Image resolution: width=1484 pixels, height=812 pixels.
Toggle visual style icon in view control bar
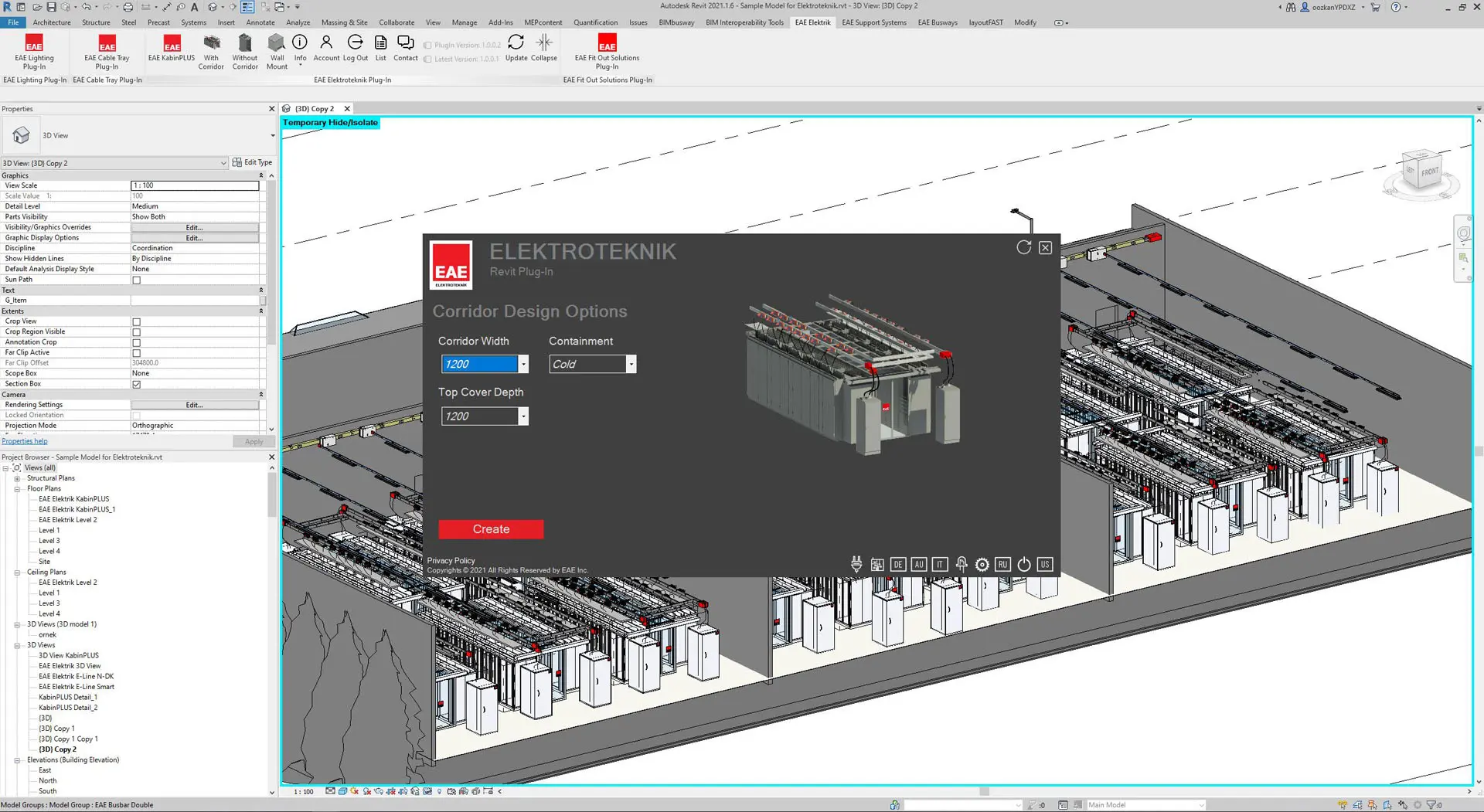coord(342,791)
